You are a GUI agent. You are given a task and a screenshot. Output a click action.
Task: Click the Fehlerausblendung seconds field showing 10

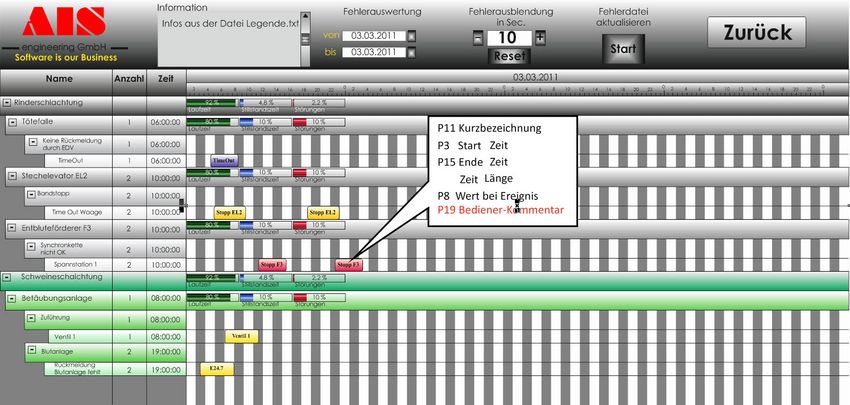(509, 38)
